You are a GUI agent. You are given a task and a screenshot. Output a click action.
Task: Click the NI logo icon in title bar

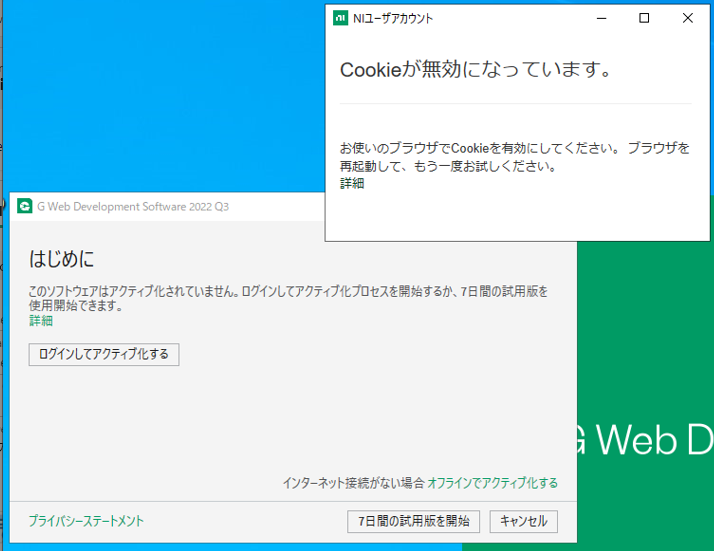340,18
